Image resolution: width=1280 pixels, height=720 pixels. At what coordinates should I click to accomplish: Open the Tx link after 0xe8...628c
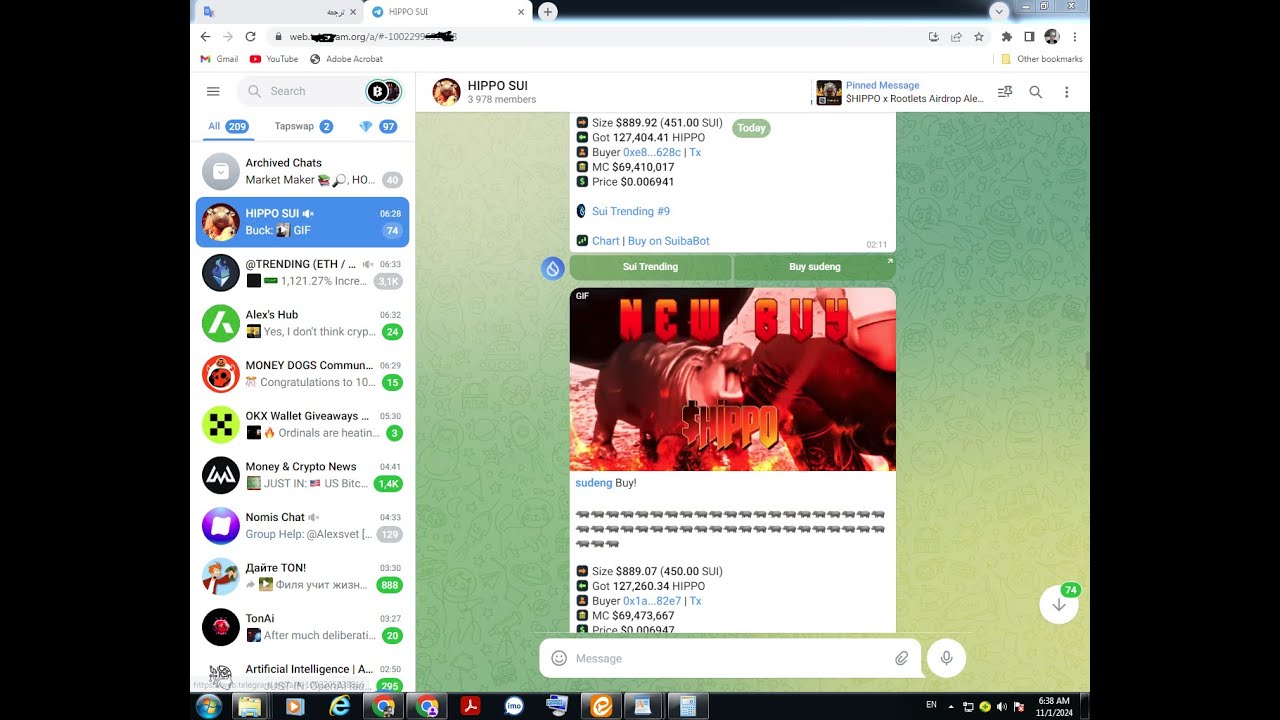(x=695, y=152)
